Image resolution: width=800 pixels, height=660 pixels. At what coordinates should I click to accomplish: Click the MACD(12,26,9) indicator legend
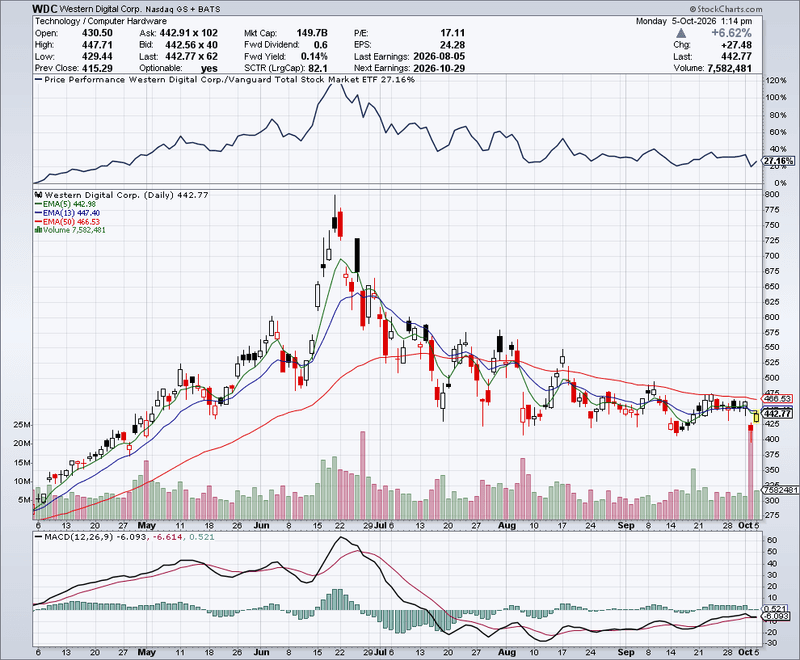124,537
